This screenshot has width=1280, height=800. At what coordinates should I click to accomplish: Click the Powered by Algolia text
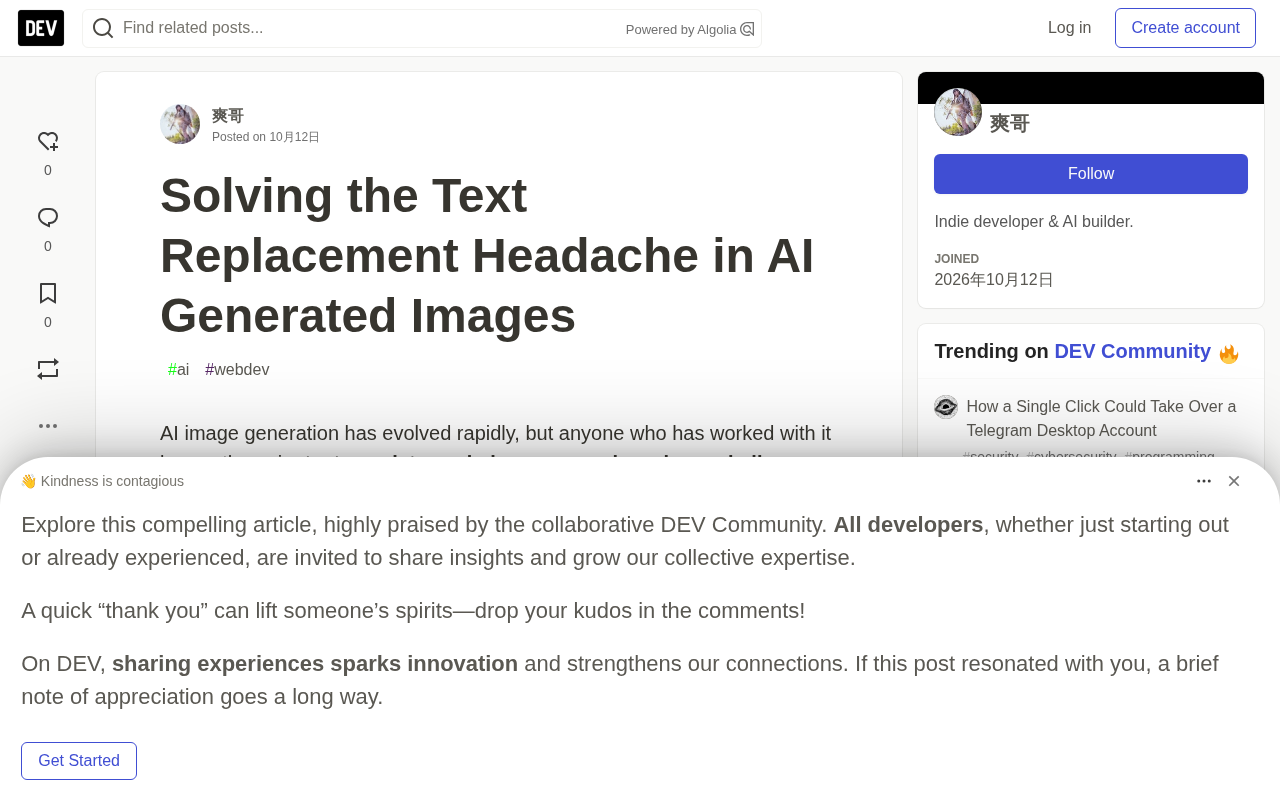click(x=681, y=30)
